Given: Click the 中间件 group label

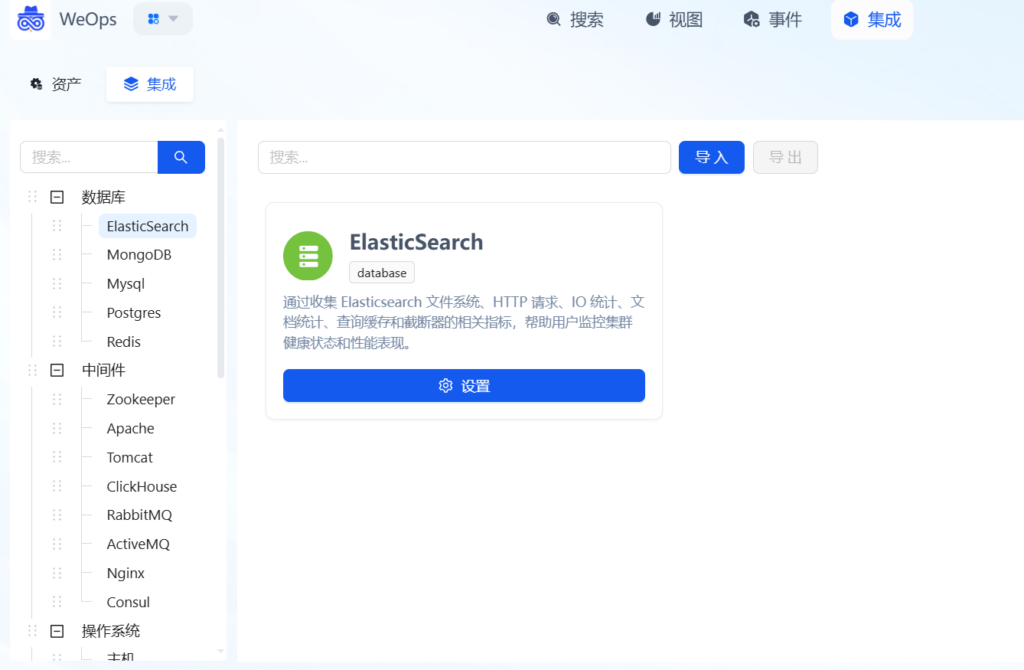Looking at the screenshot, I should [103, 370].
